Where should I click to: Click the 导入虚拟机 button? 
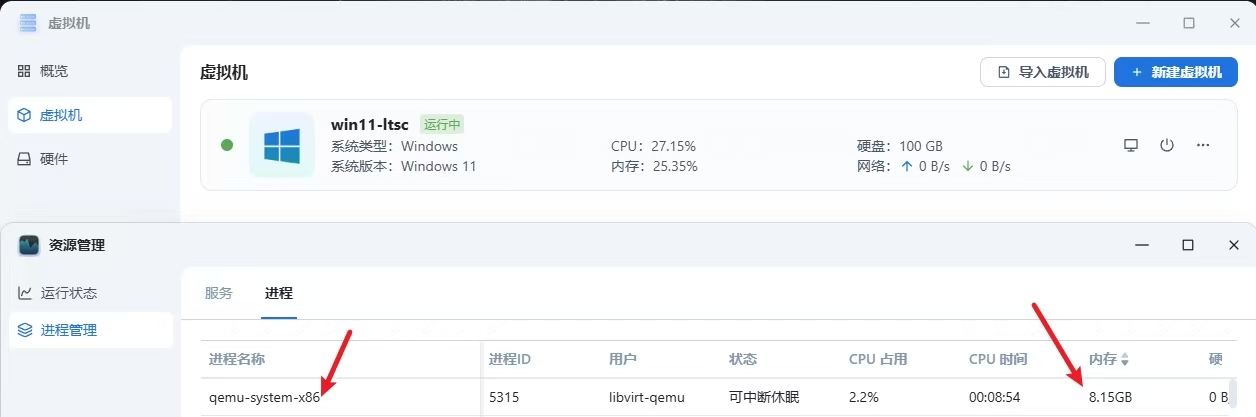1042,72
